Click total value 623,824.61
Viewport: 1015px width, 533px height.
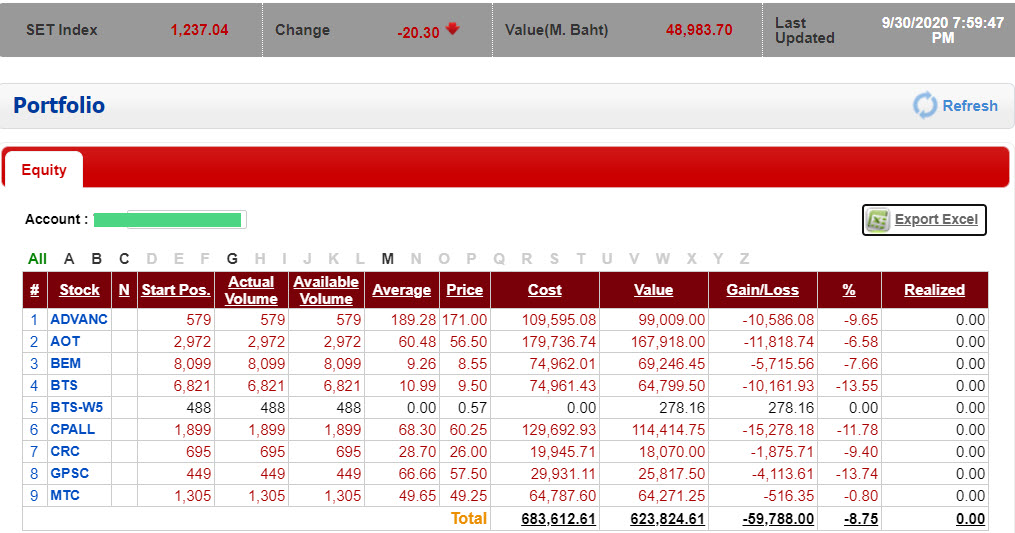click(x=667, y=519)
